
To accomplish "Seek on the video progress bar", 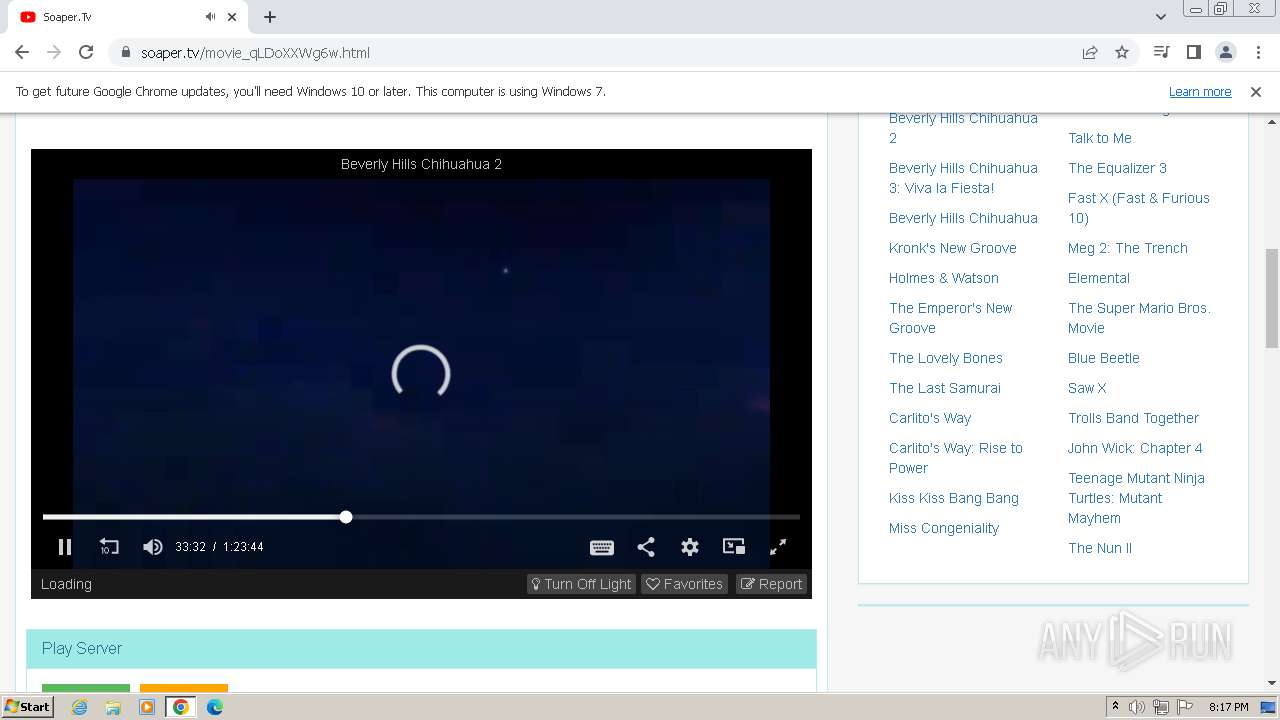I will click(x=421, y=517).
